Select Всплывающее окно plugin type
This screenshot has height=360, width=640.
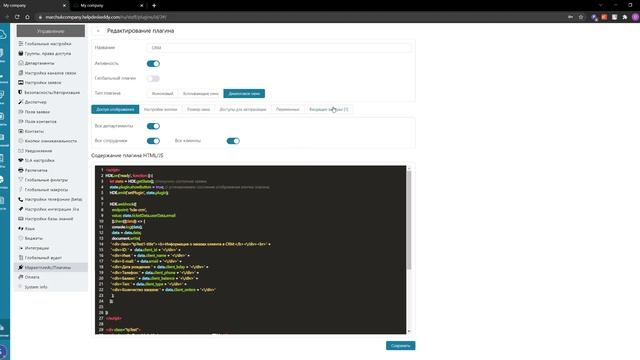click(x=200, y=93)
